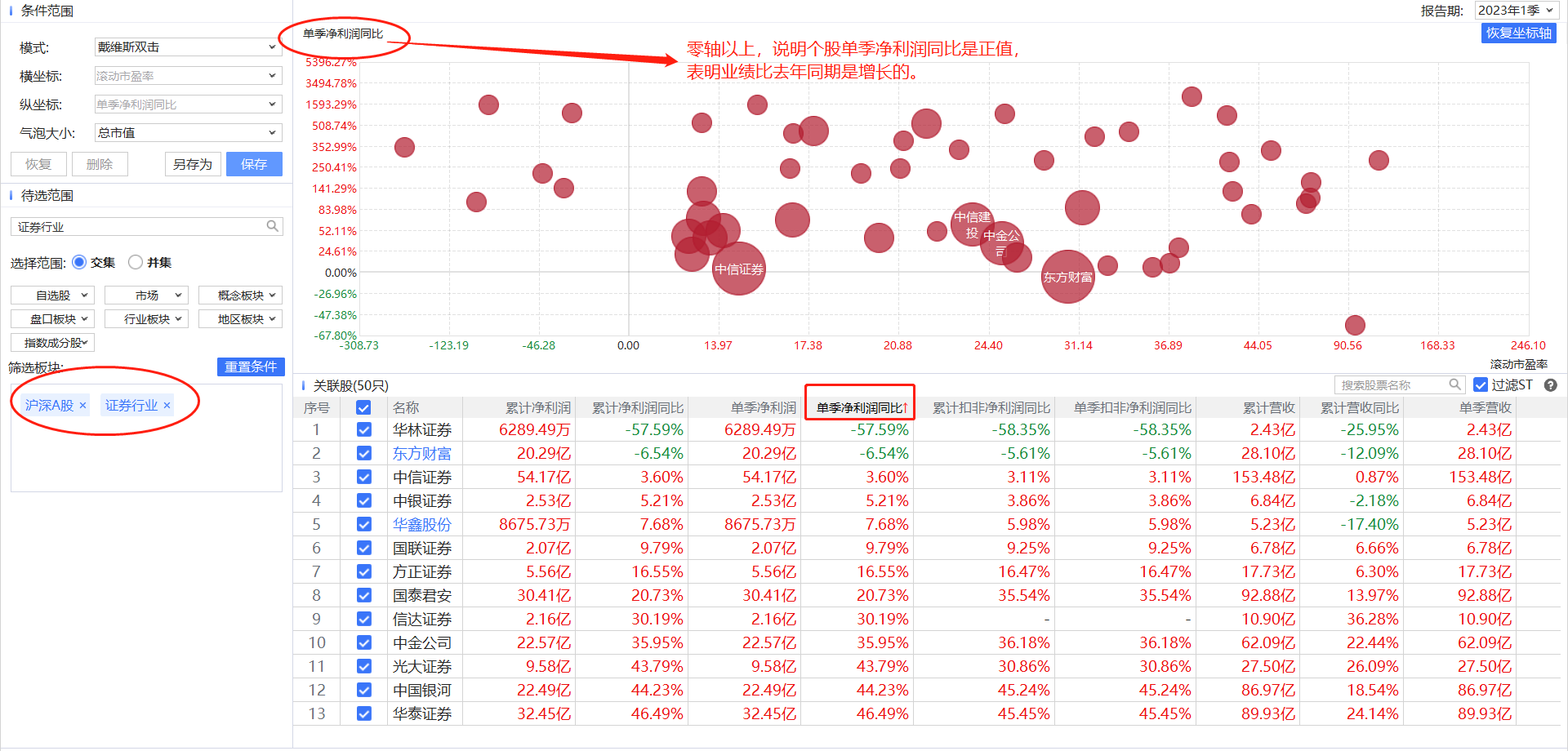Sort by 序号 column header
1568x751 pixels.
[x=317, y=407]
